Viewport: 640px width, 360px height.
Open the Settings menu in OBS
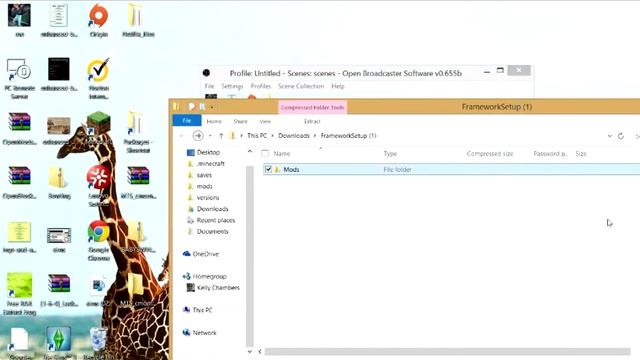232,86
